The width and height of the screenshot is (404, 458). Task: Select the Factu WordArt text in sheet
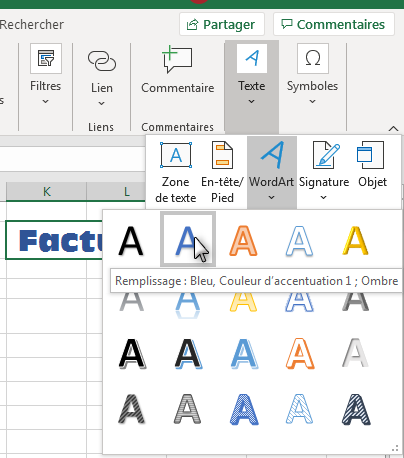tap(61, 240)
